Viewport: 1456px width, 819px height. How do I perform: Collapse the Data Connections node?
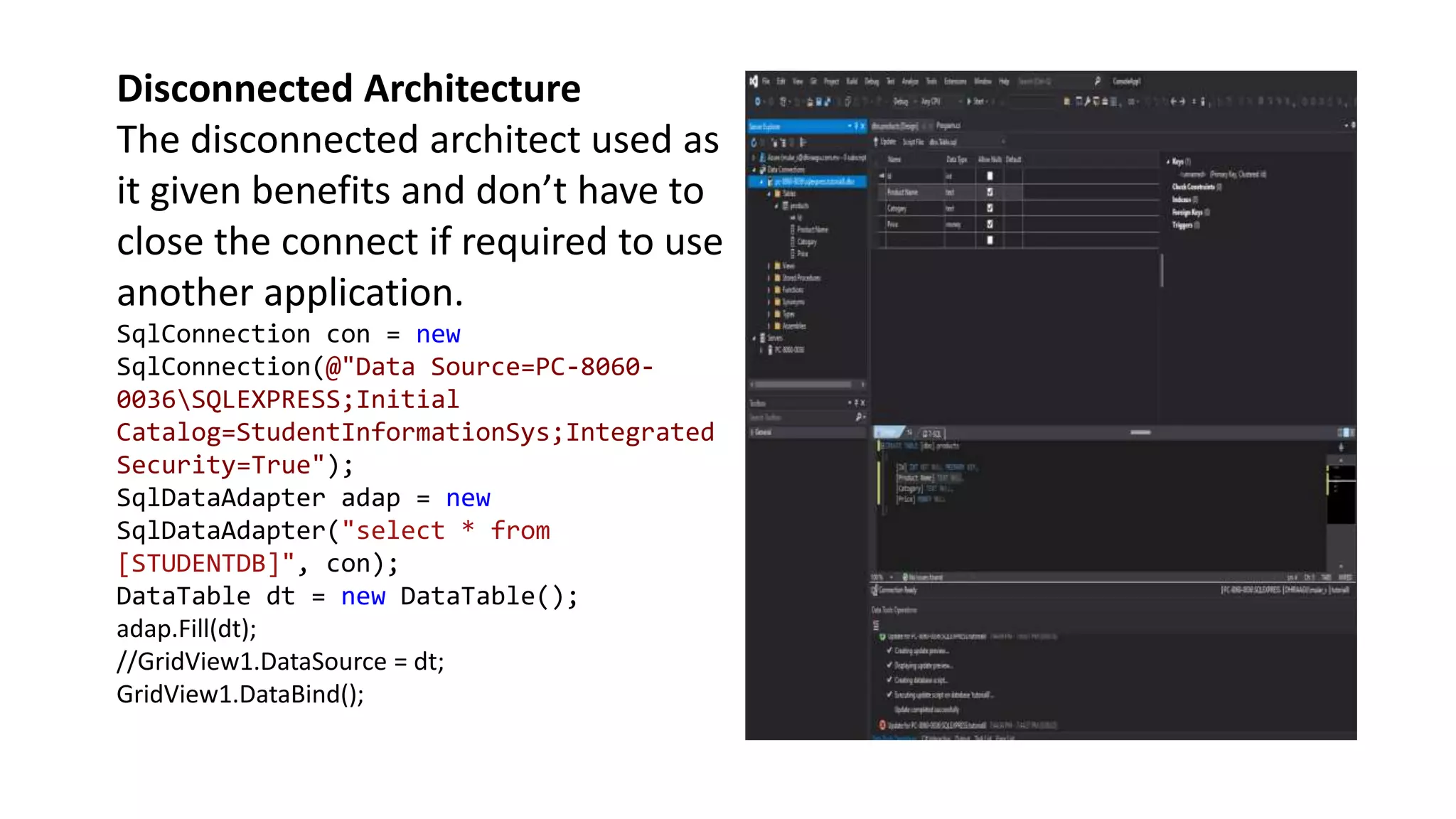754,170
